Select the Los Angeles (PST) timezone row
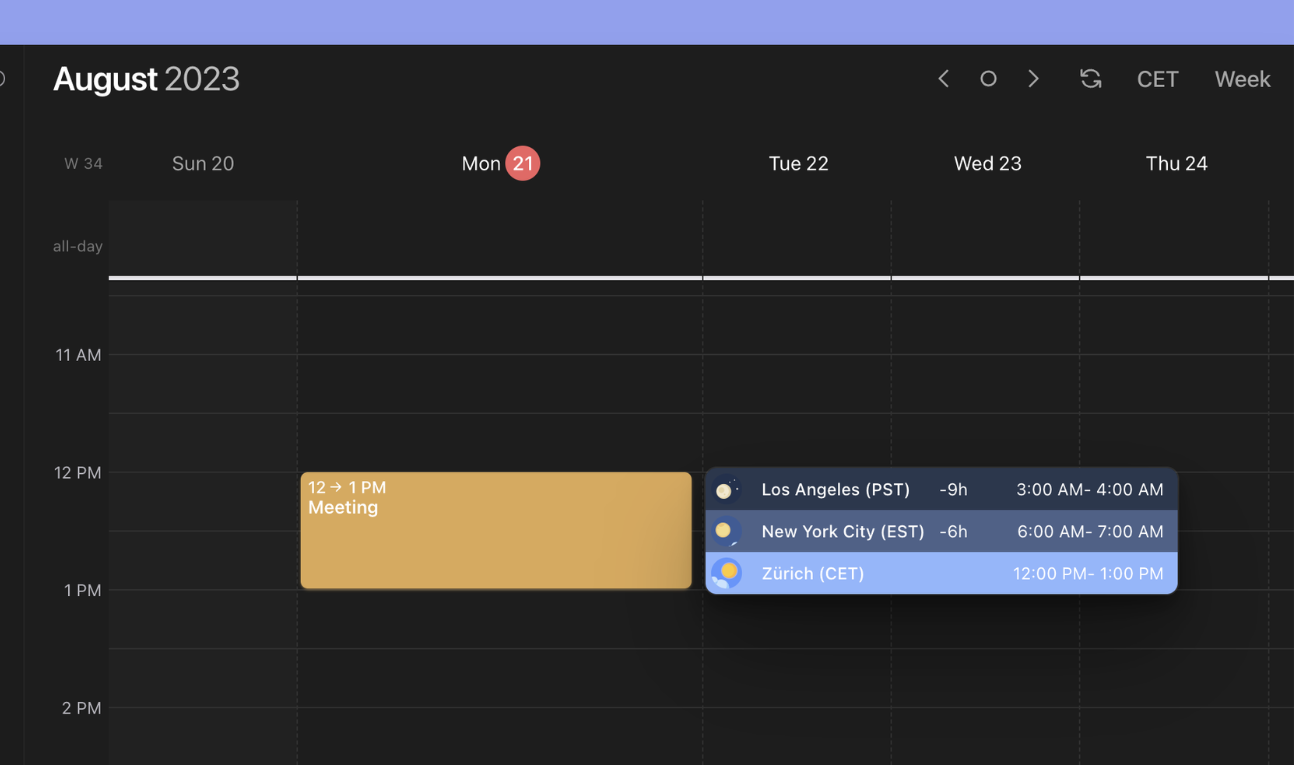 [940, 489]
